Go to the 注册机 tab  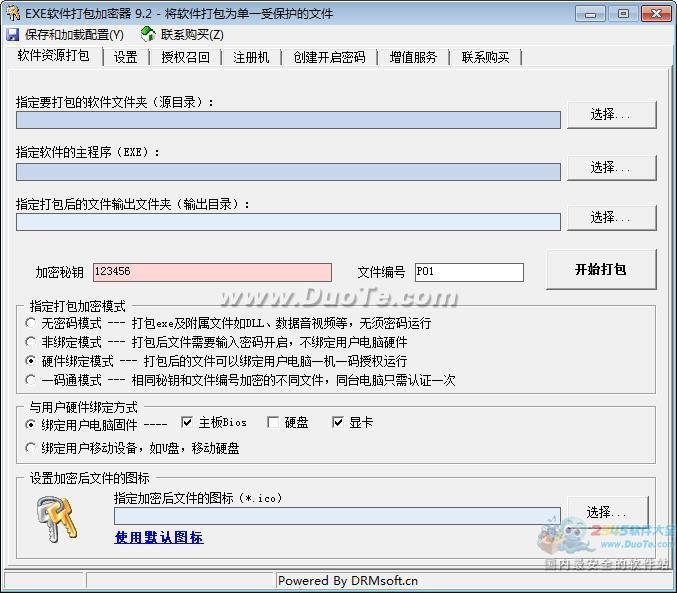click(251, 57)
